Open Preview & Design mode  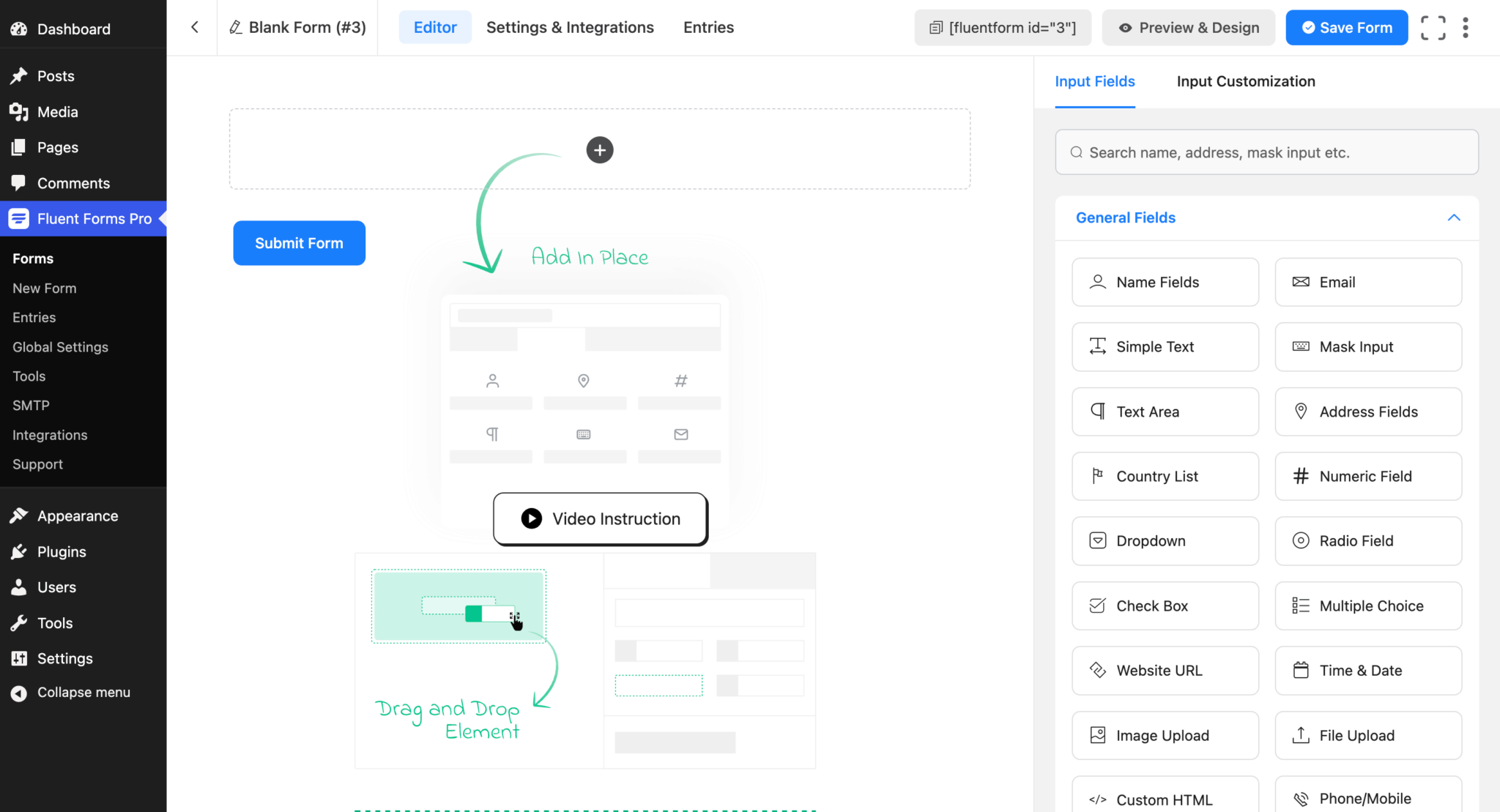click(1187, 27)
